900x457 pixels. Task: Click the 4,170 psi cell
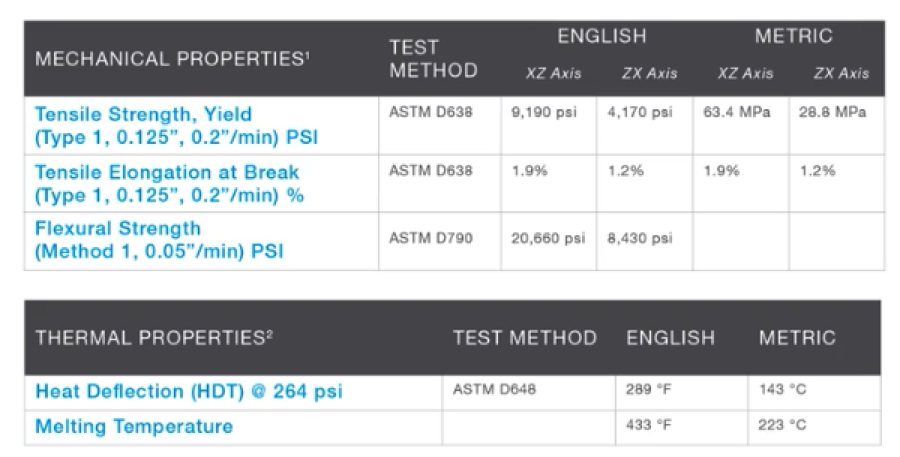click(639, 113)
